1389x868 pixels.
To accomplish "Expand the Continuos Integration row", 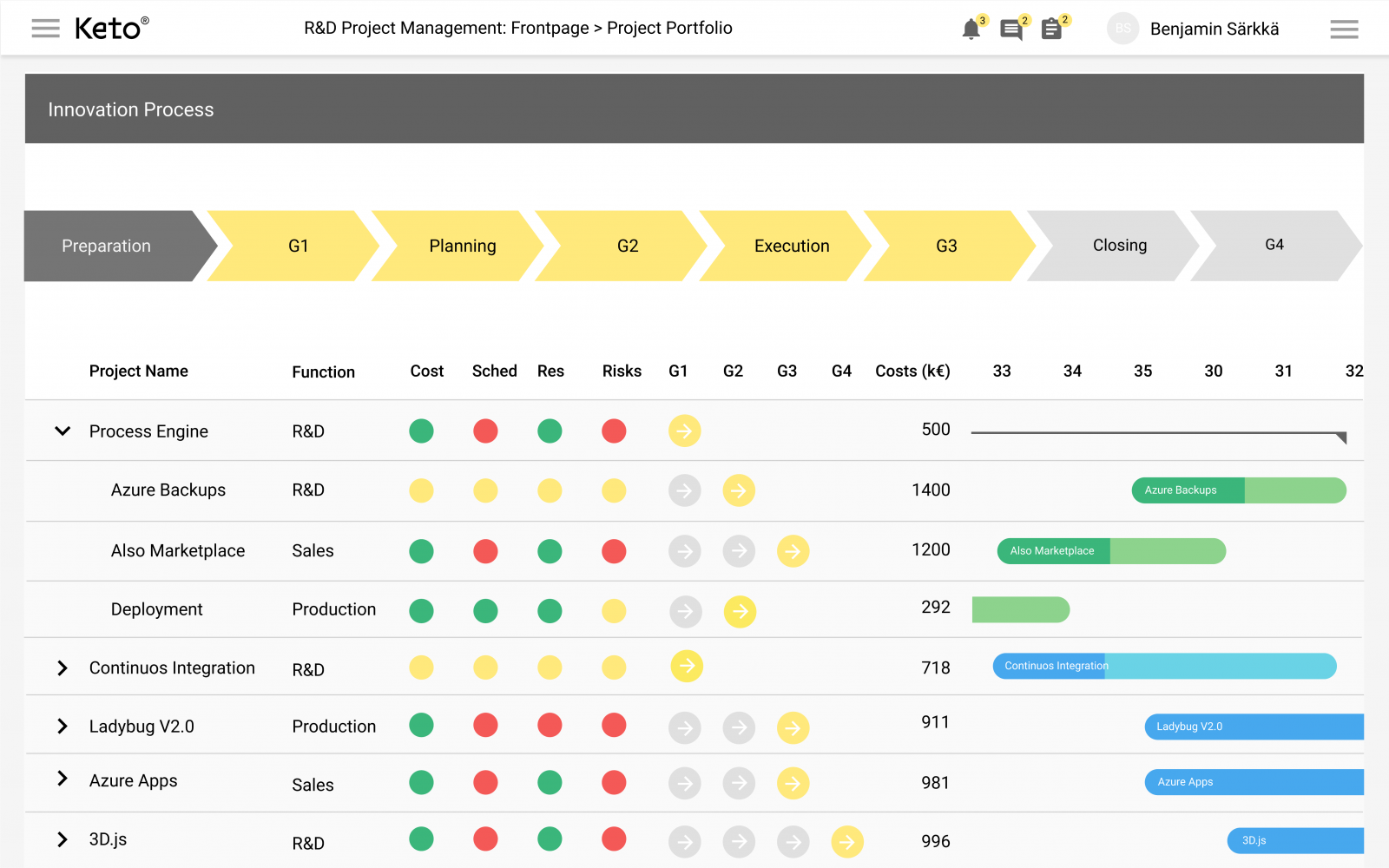I will (x=63, y=667).
